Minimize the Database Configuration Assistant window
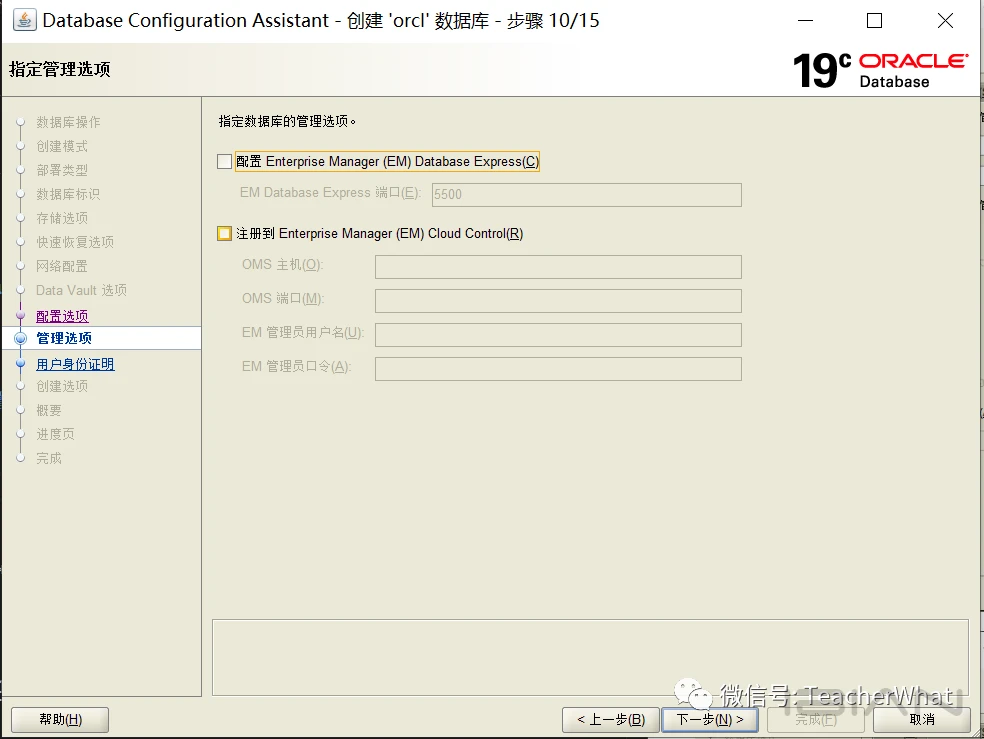 click(x=805, y=21)
